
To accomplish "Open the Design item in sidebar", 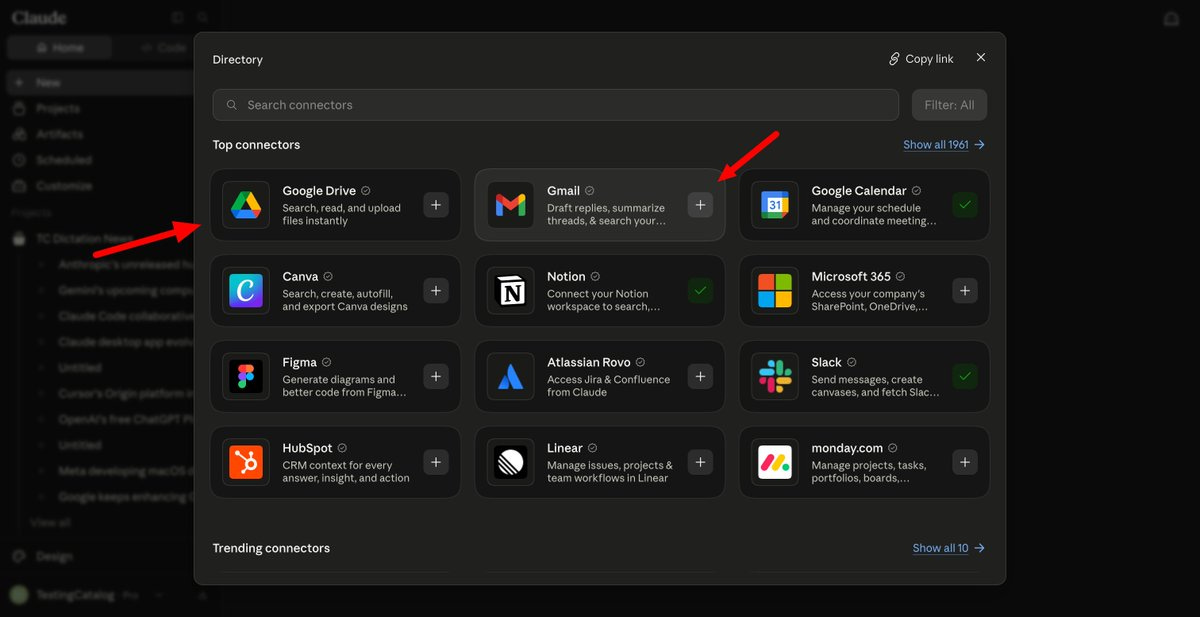I will 54,556.
